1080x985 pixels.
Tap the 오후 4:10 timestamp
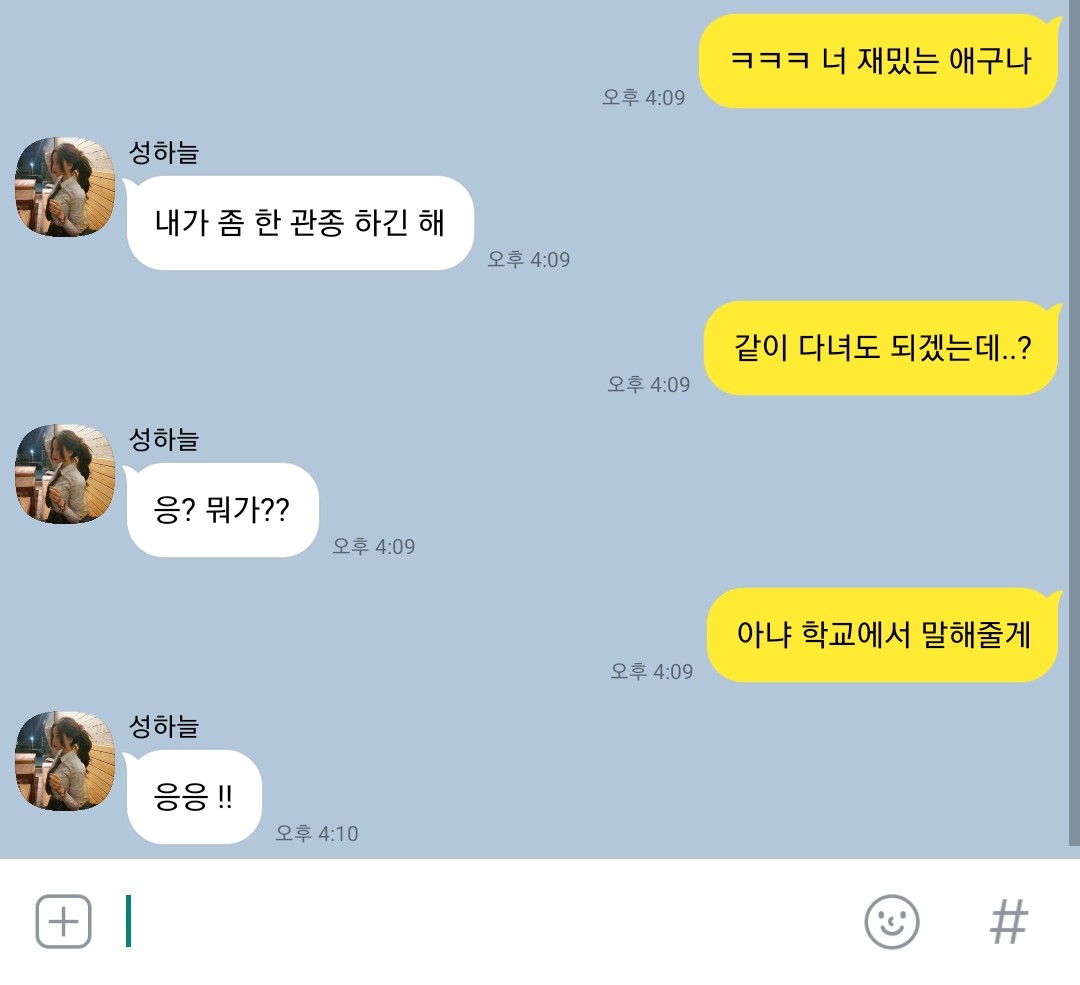point(317,833)
